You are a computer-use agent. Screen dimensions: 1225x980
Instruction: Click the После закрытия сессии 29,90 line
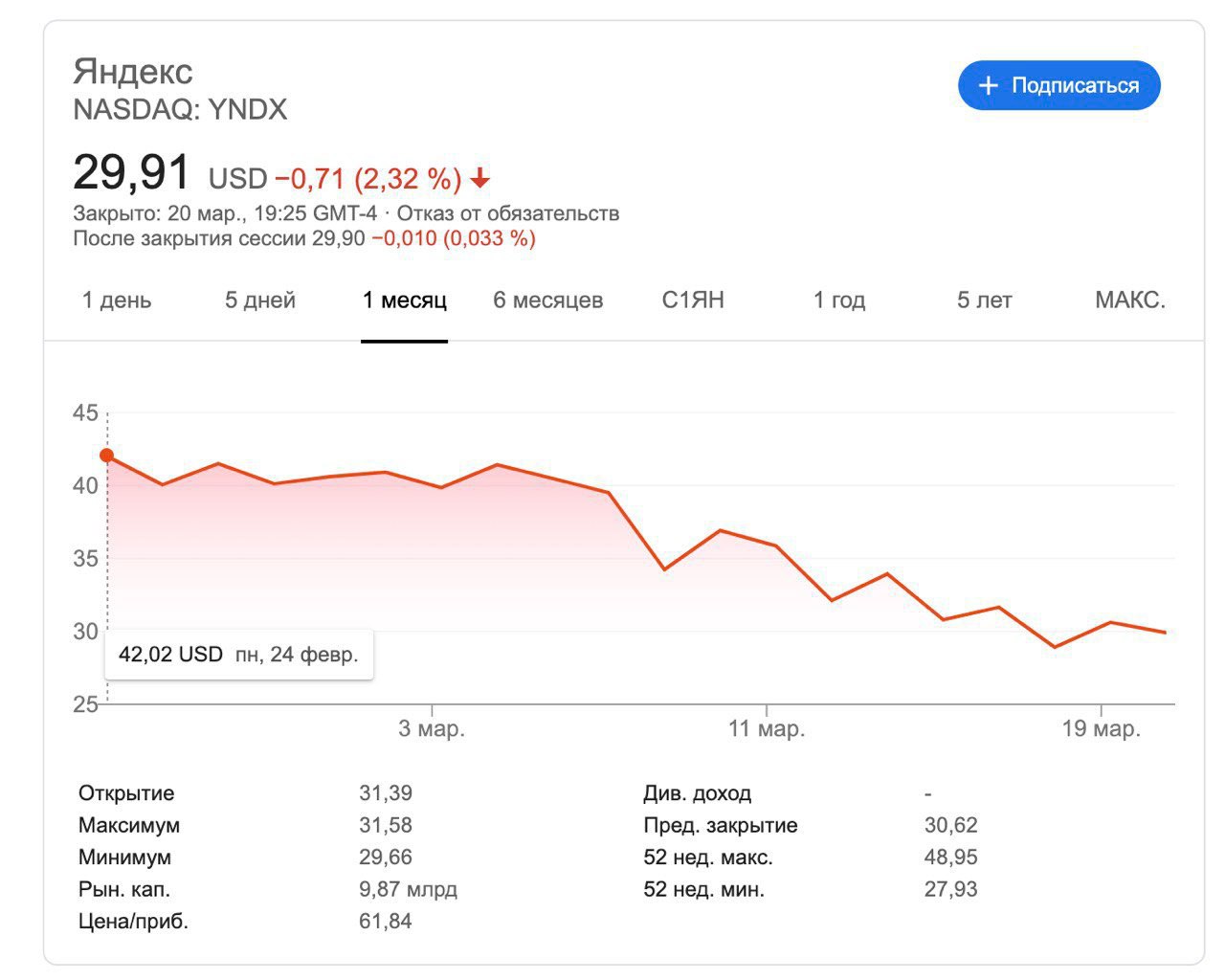click(304, 238)
